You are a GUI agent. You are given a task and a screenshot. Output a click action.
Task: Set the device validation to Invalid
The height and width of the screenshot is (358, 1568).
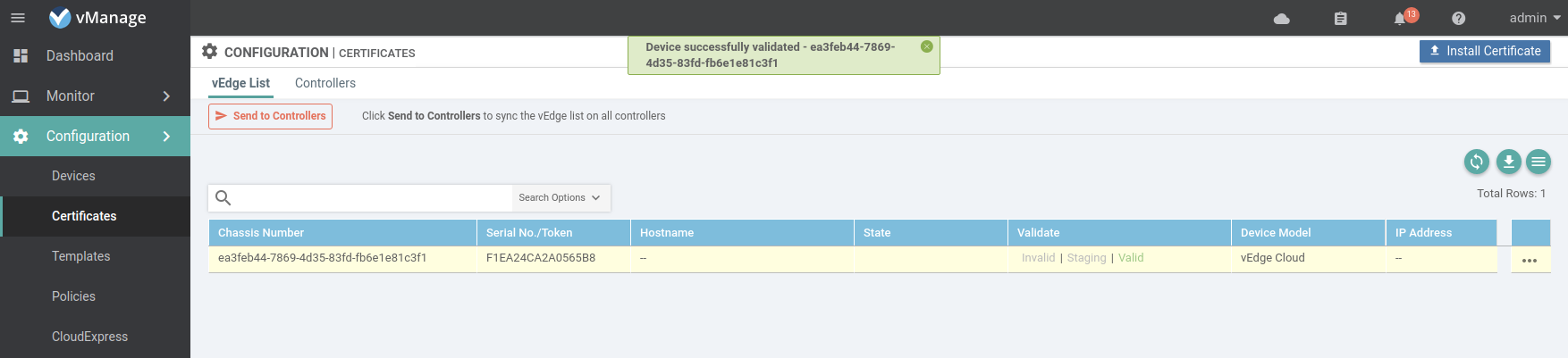(1038, 258)
